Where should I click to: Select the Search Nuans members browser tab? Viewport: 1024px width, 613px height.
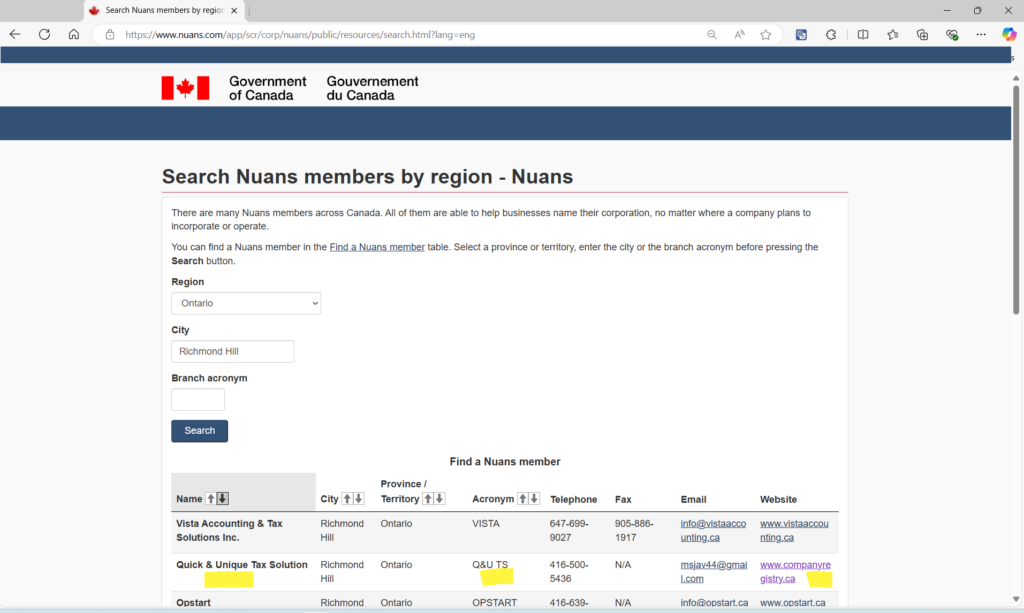163,10
